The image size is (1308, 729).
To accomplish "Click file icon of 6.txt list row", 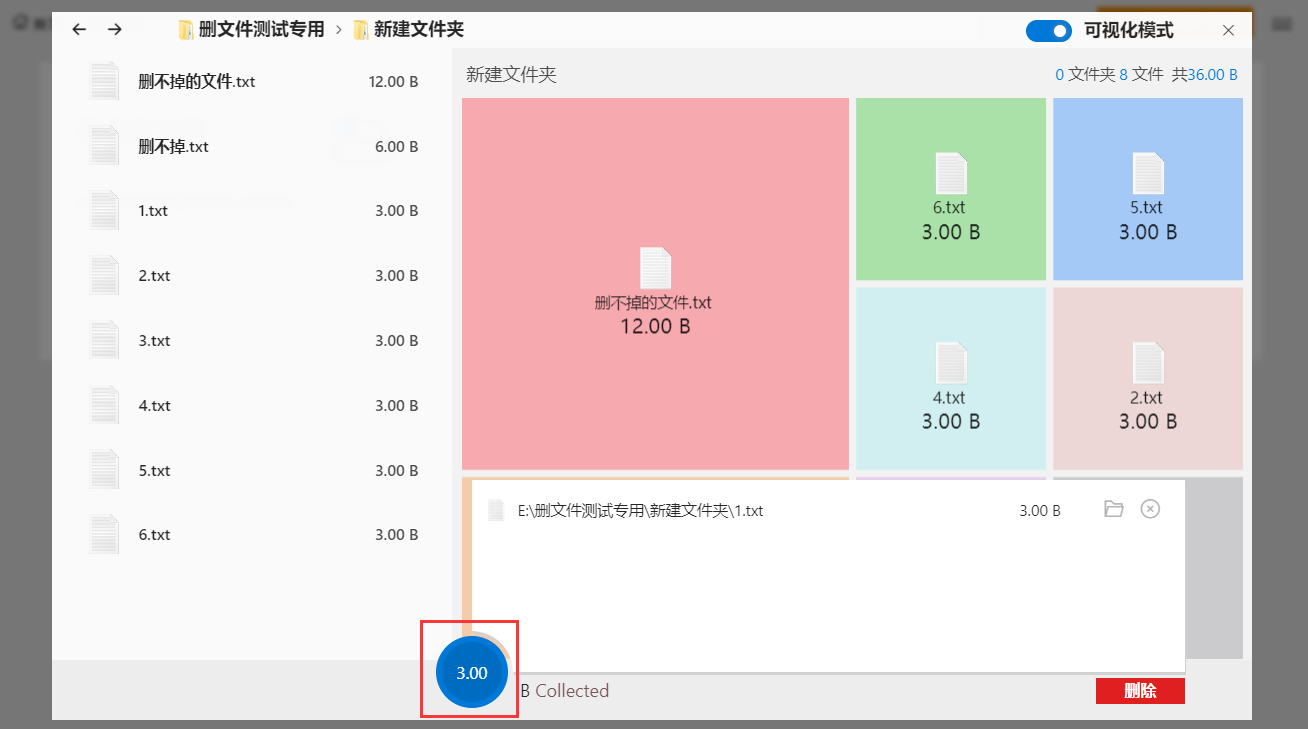I will tap(104, 535).
